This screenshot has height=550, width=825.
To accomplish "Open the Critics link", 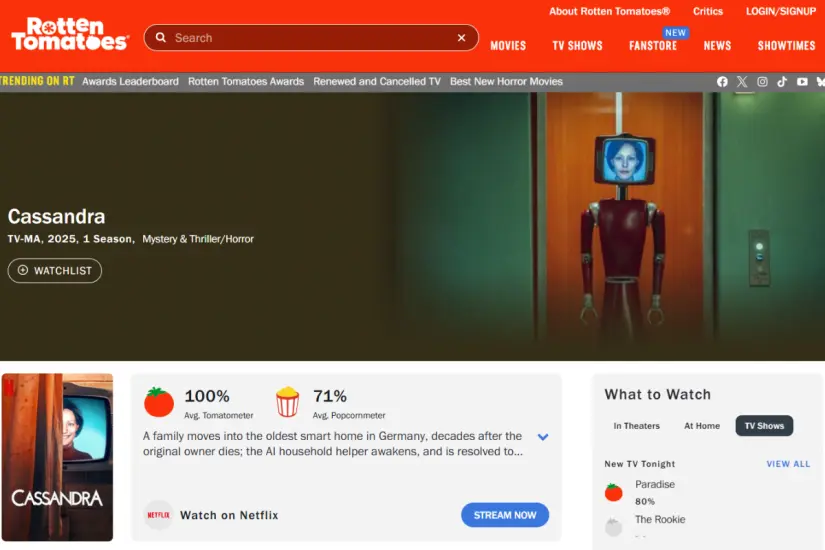I will coord(708,12).
